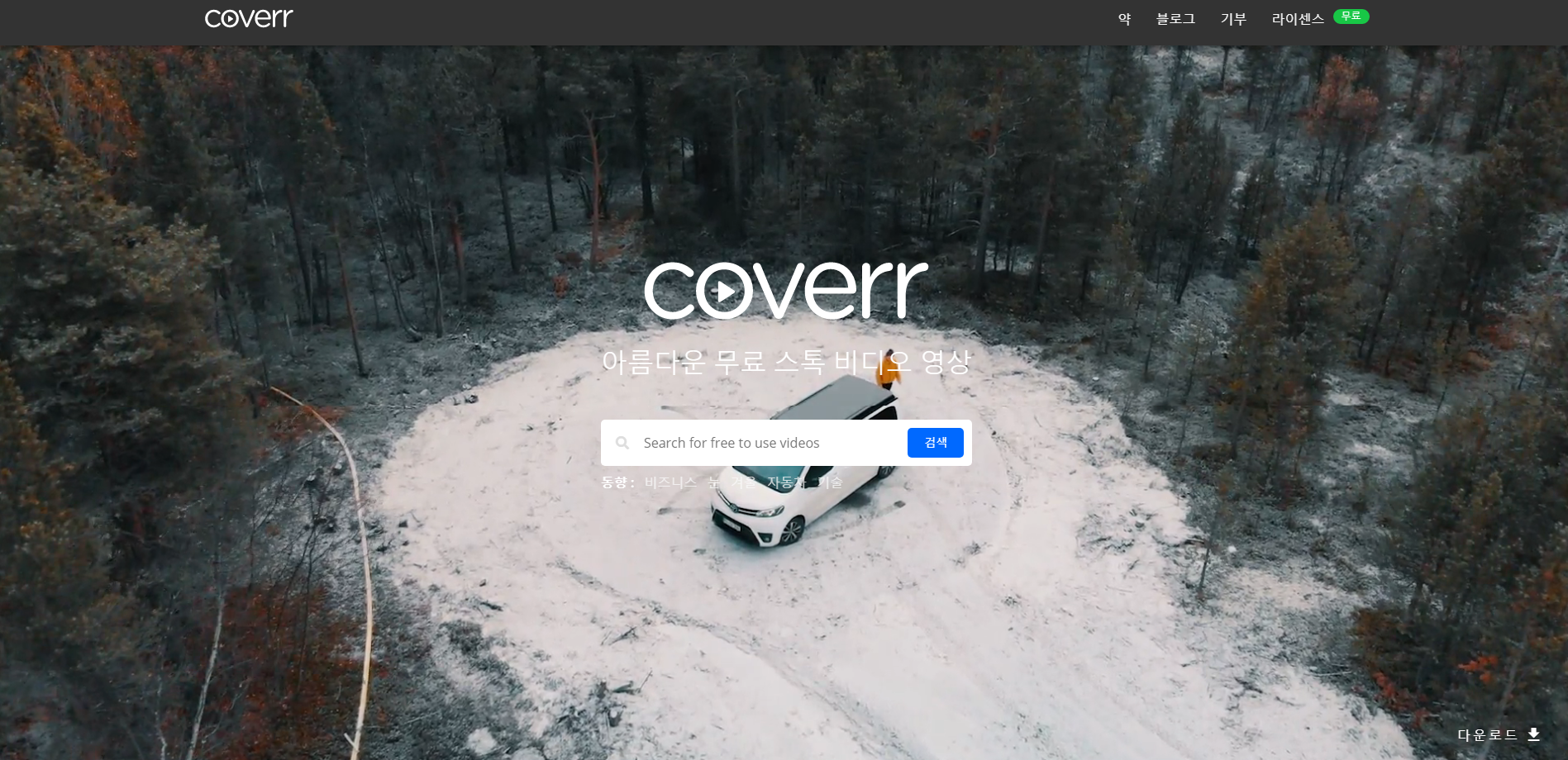
Task: Open the 기부 page
Action: click(x=1233, y=18)
